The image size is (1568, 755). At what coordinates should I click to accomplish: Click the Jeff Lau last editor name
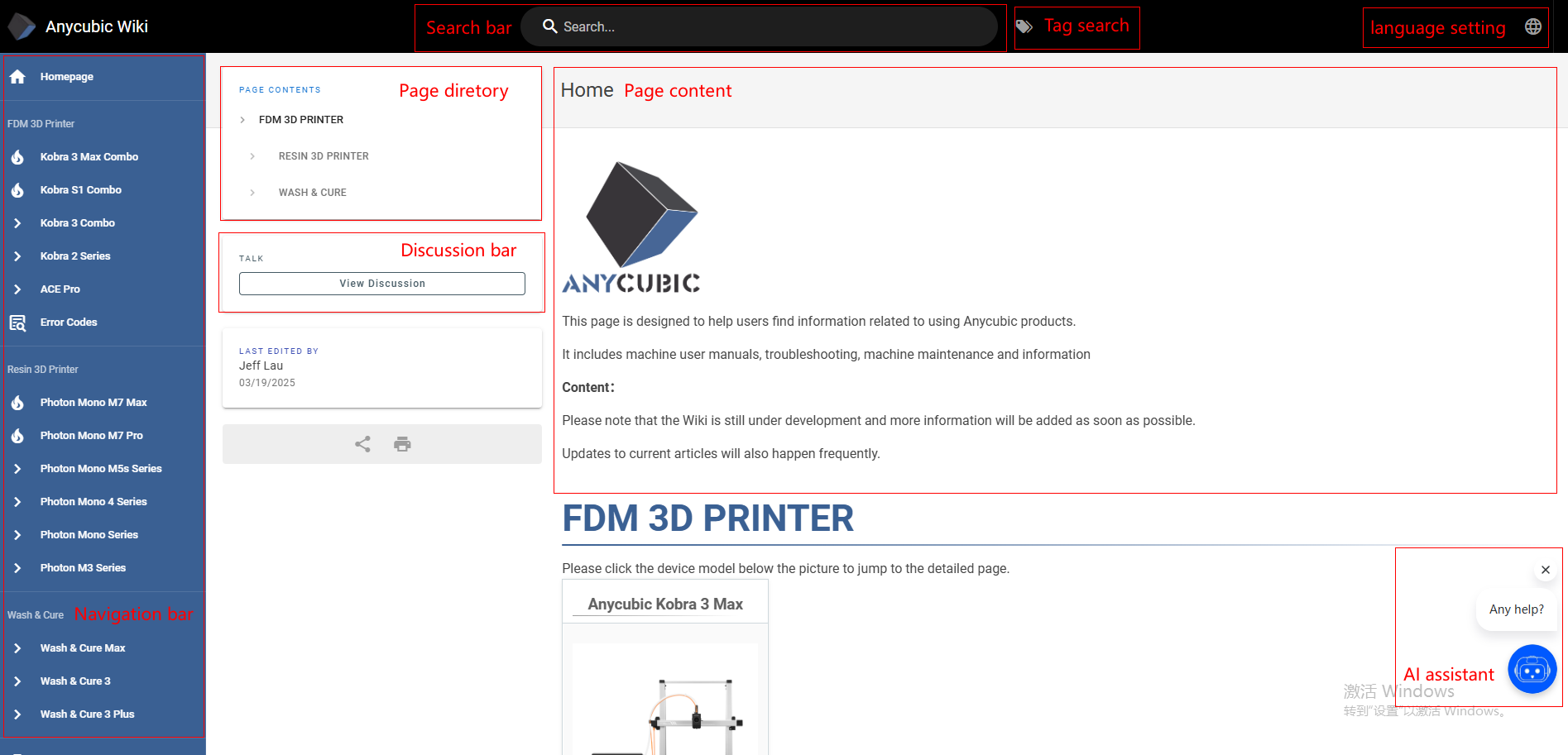point(261,366)
